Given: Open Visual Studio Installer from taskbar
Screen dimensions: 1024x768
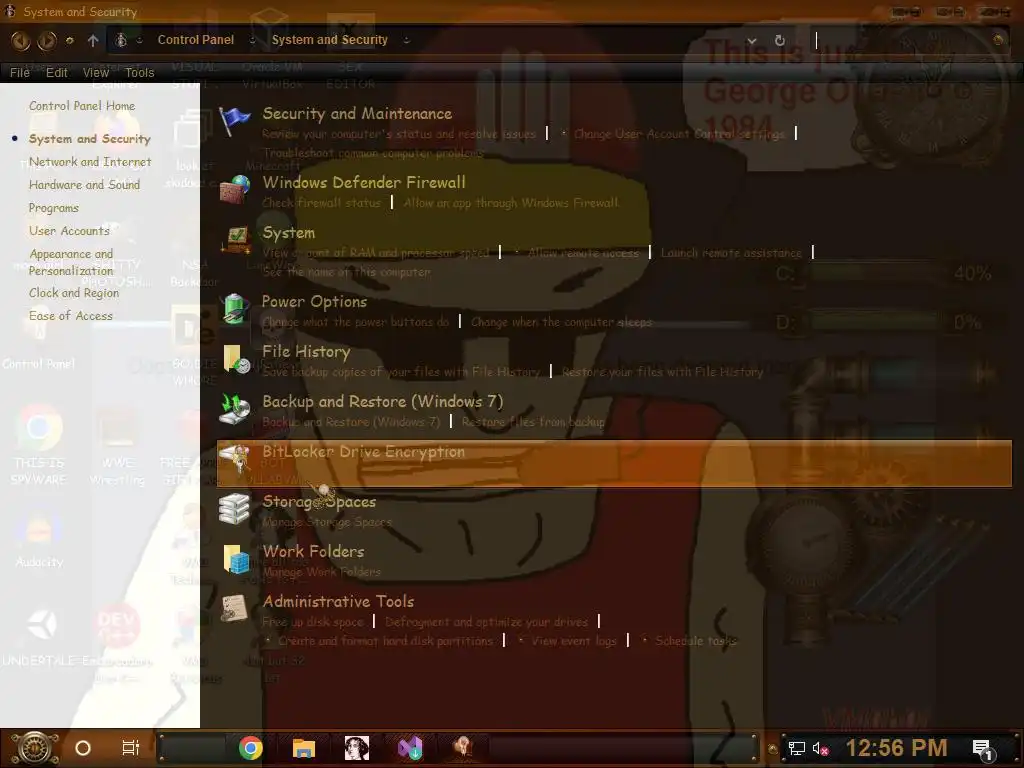Looking at the screenshot, I should pyautogui.click(x=410, y=748).
